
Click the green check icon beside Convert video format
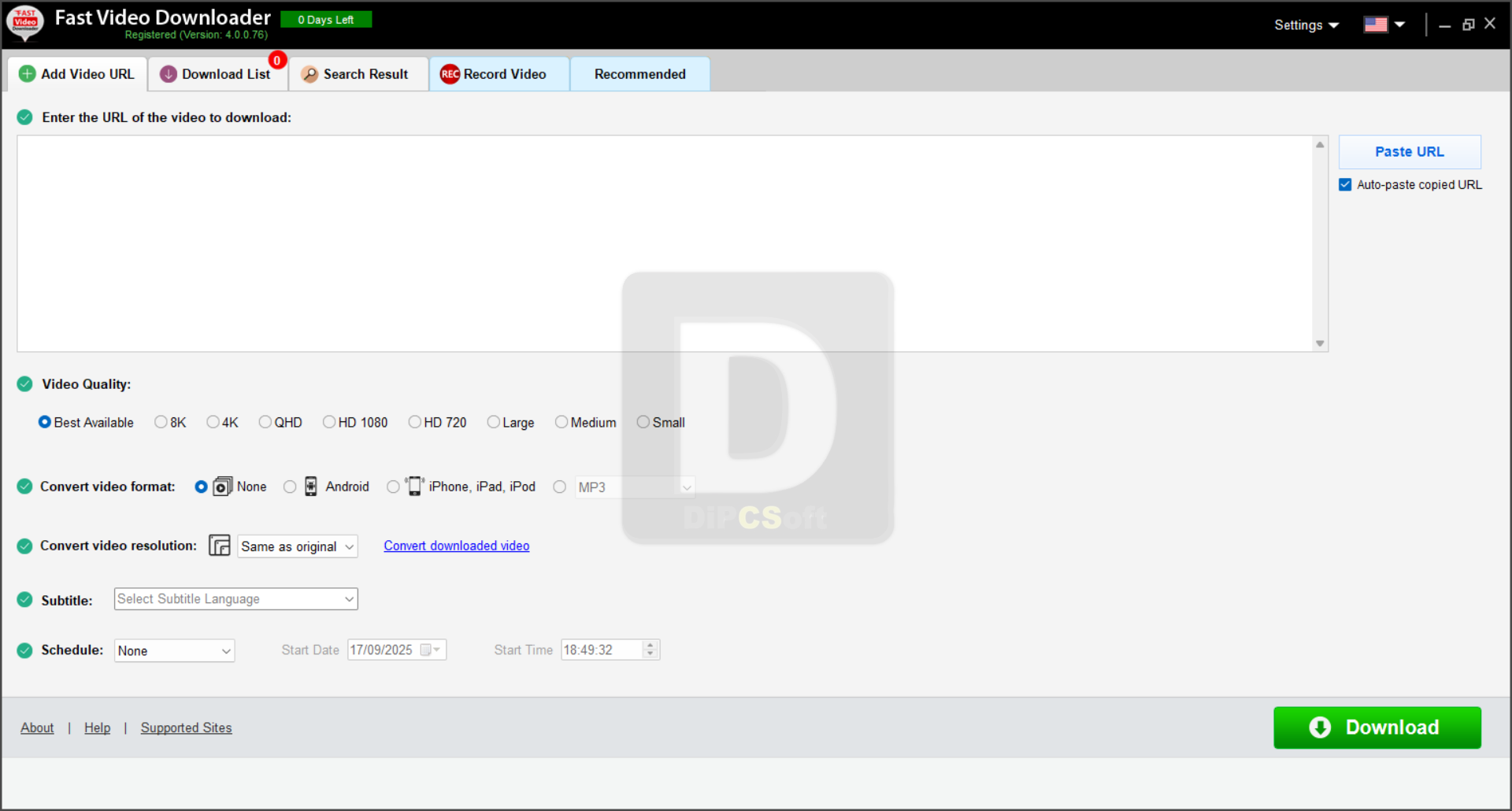tap(25, 487)
